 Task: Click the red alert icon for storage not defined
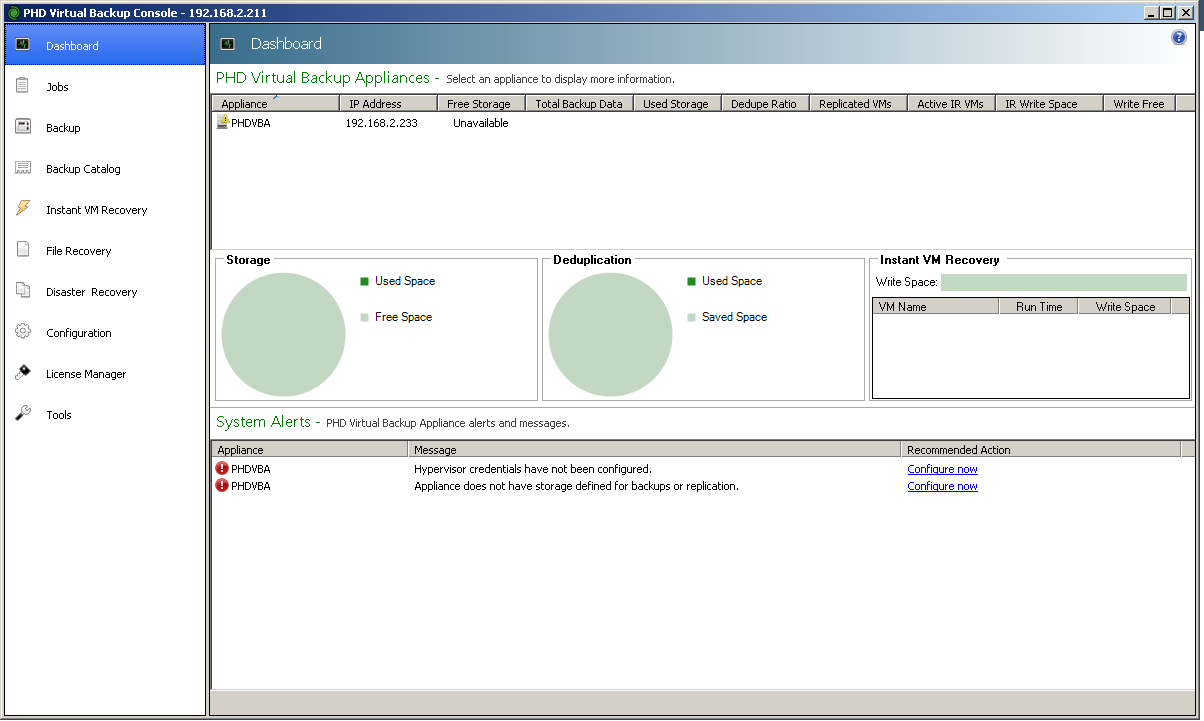click(222, 485)
